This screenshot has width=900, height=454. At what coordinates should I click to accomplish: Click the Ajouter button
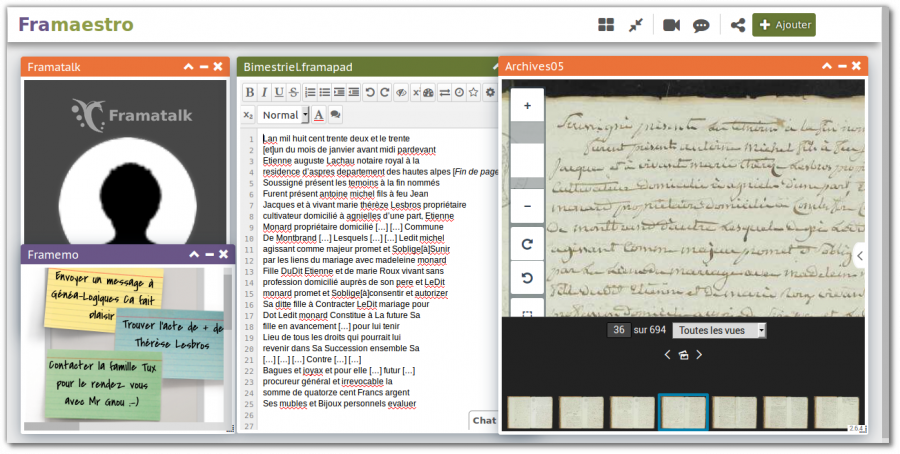click(783, 25)
